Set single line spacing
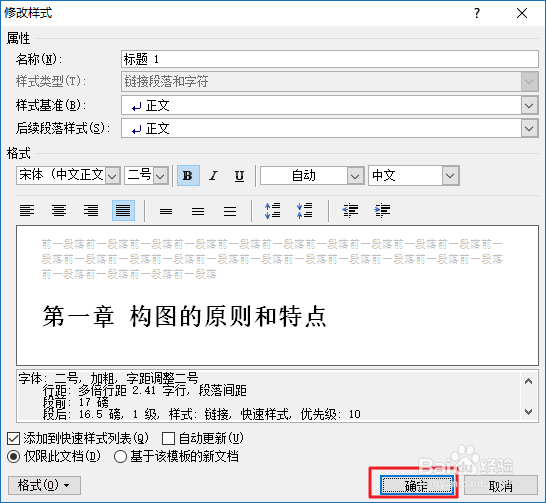Screen dimensions: 546x503 166,211
